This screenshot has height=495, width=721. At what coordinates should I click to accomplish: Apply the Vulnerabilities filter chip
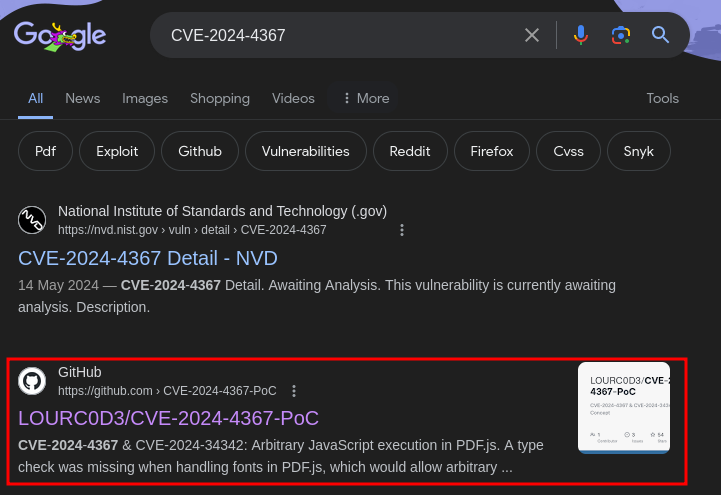tap(306, 151)
